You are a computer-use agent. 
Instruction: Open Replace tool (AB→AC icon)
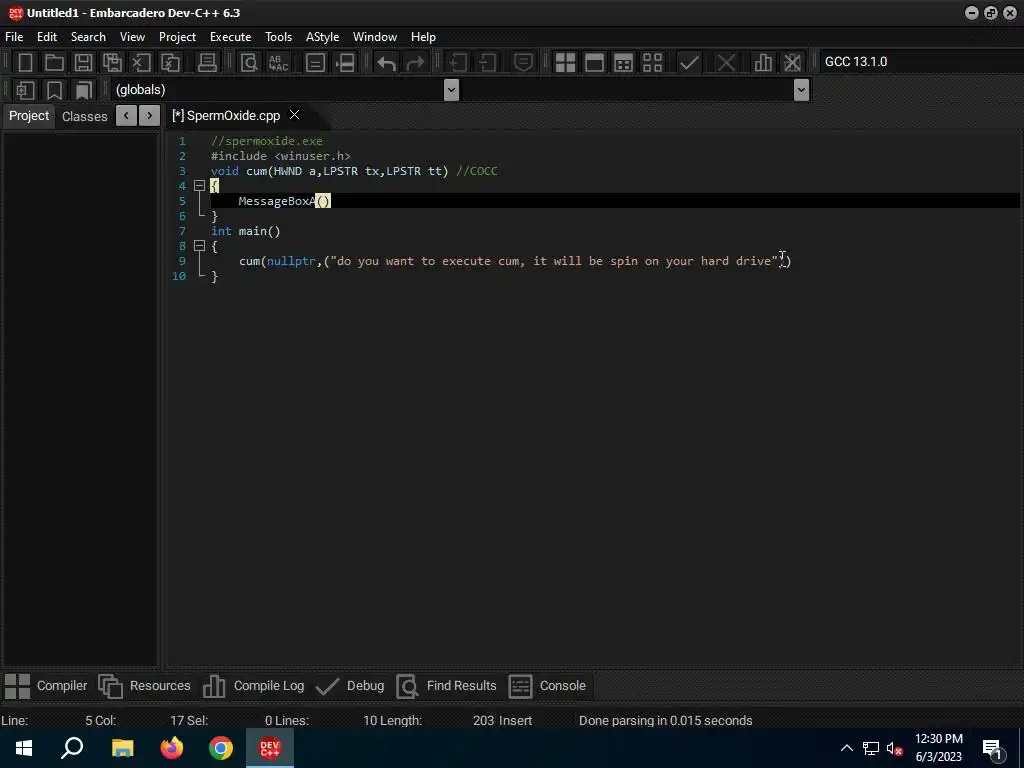point(279,63)
